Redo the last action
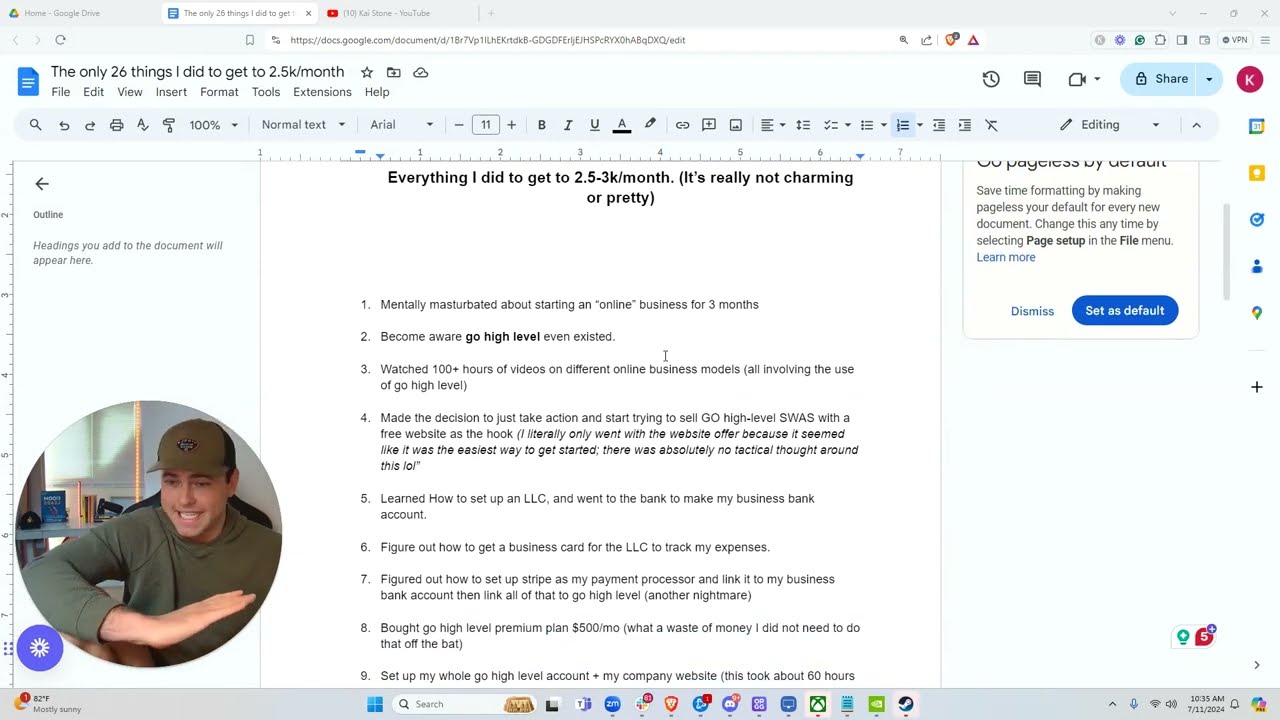 point(90,125)
